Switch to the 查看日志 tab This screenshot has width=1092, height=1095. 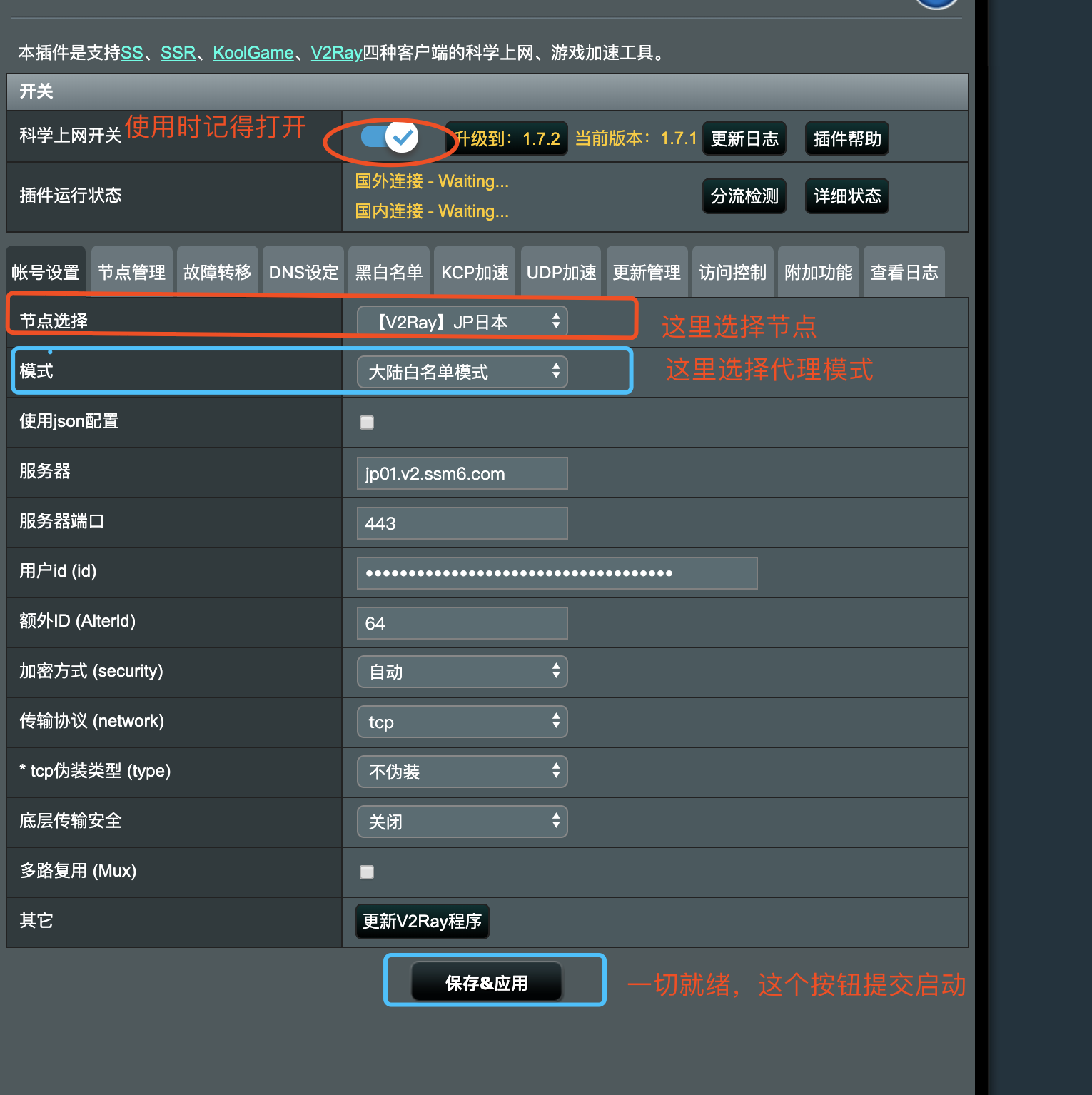point(904,272)
